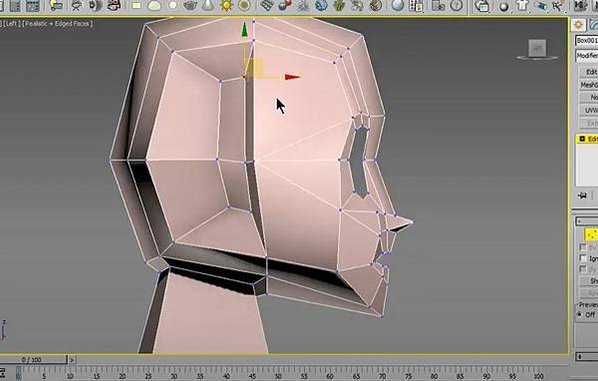Click the MeshSmooth modifier button
The image size is (598, 381).
coord(588,85)
